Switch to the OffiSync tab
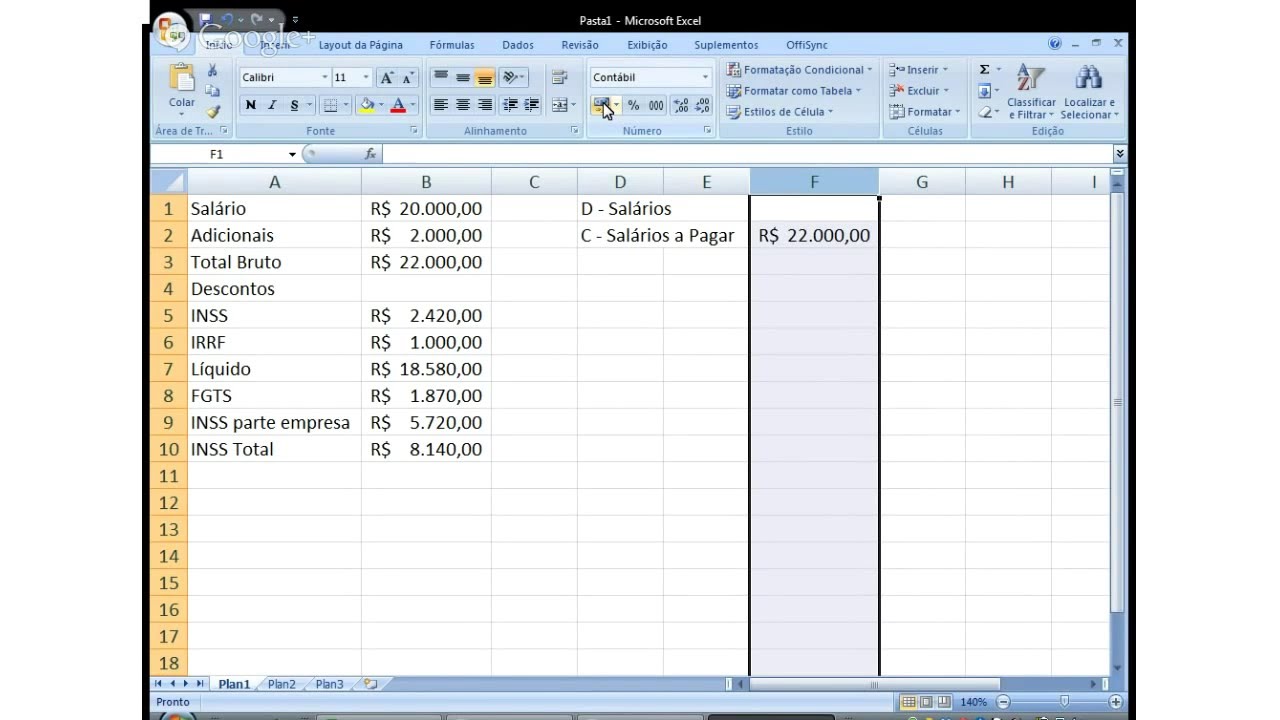1280x720 pixels. tap(807, 45)
